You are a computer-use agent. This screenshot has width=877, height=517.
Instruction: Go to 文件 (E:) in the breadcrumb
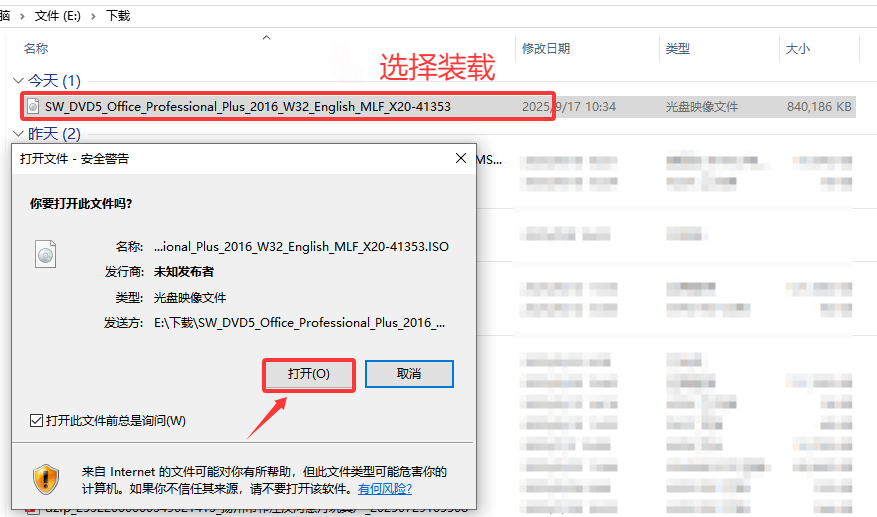click(58, 16)
